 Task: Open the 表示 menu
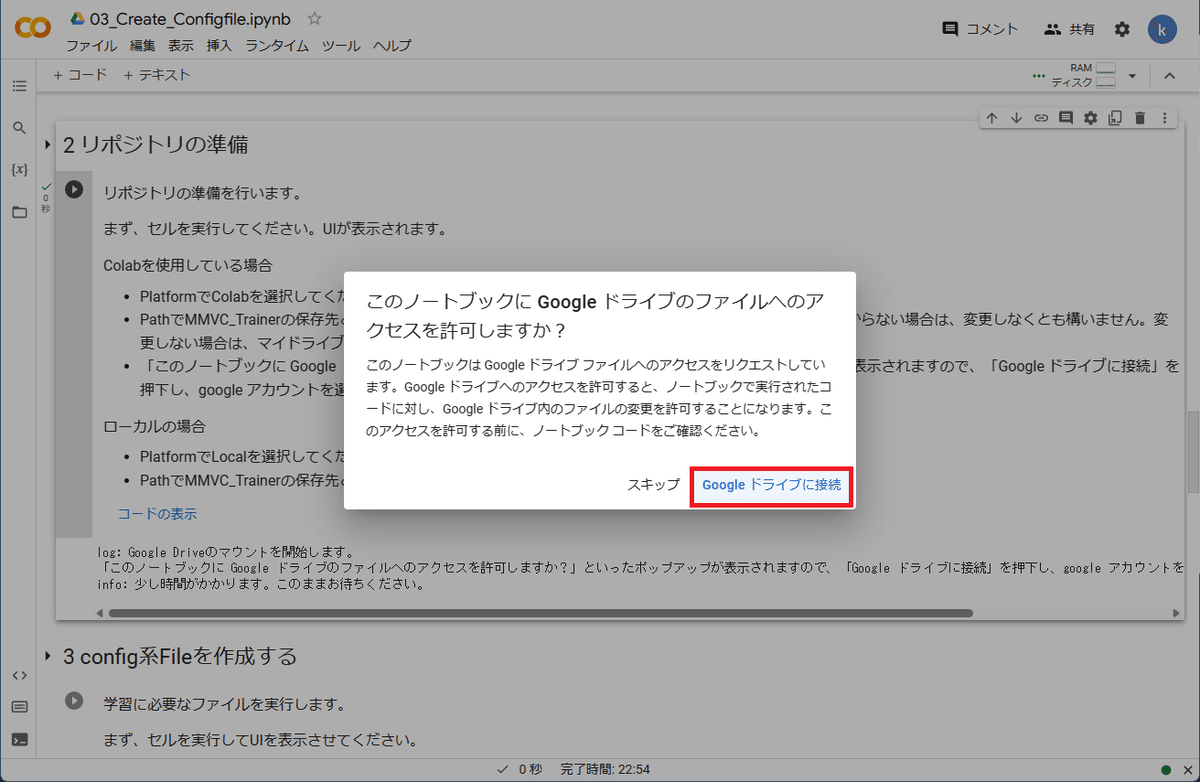pyautogui.click(x=181, y=46)
